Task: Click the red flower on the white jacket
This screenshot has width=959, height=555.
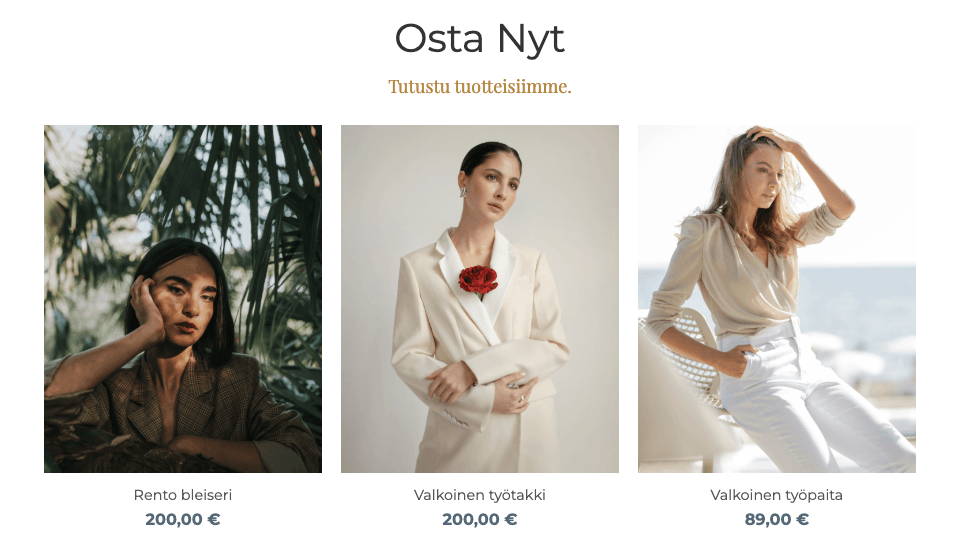Action: tap(478, 281)
